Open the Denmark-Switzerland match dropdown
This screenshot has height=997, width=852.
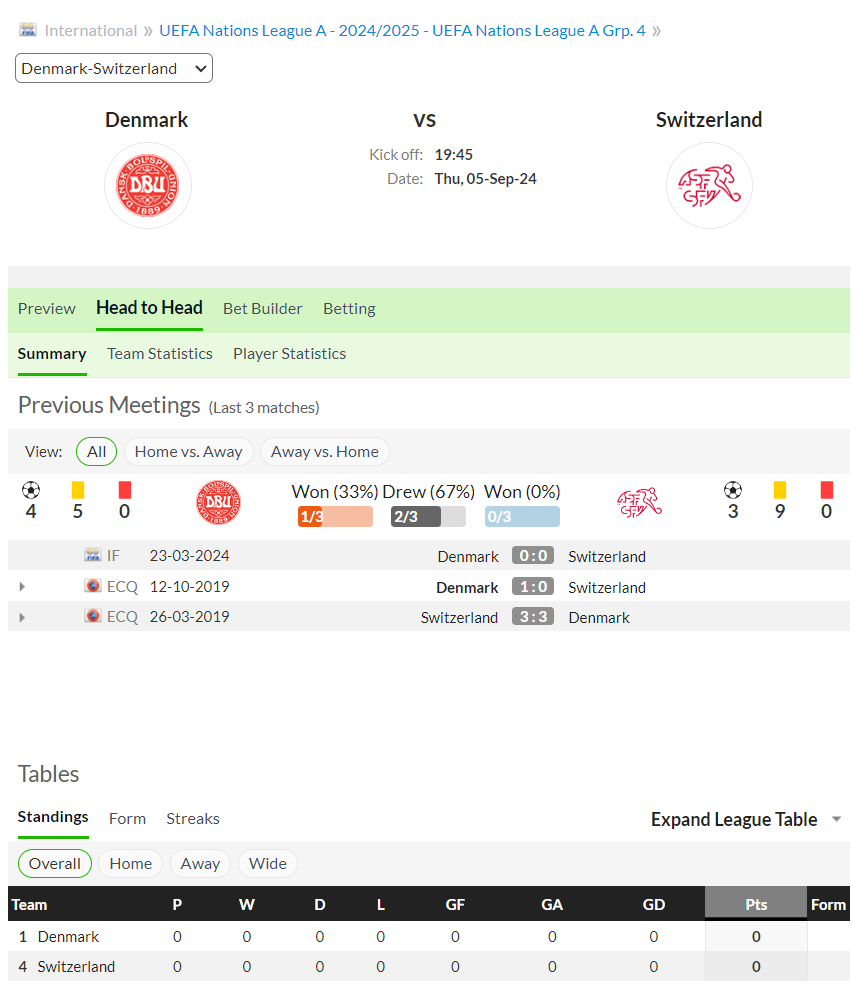tap(114, 68)
